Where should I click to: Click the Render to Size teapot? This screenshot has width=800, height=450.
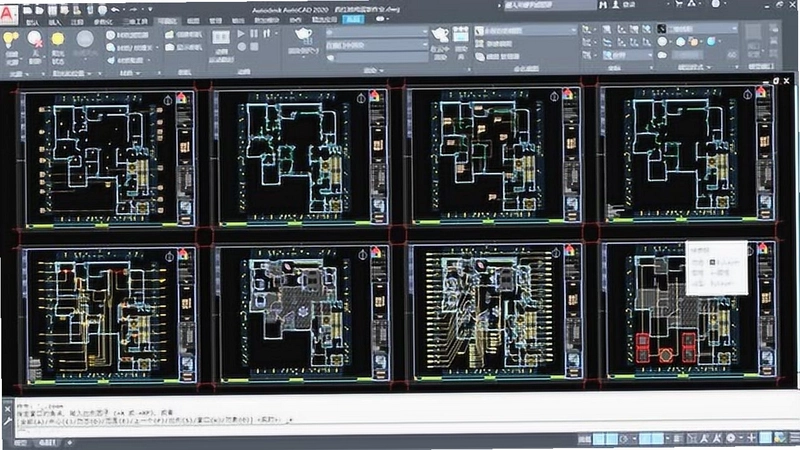click(x=304, y=41)
